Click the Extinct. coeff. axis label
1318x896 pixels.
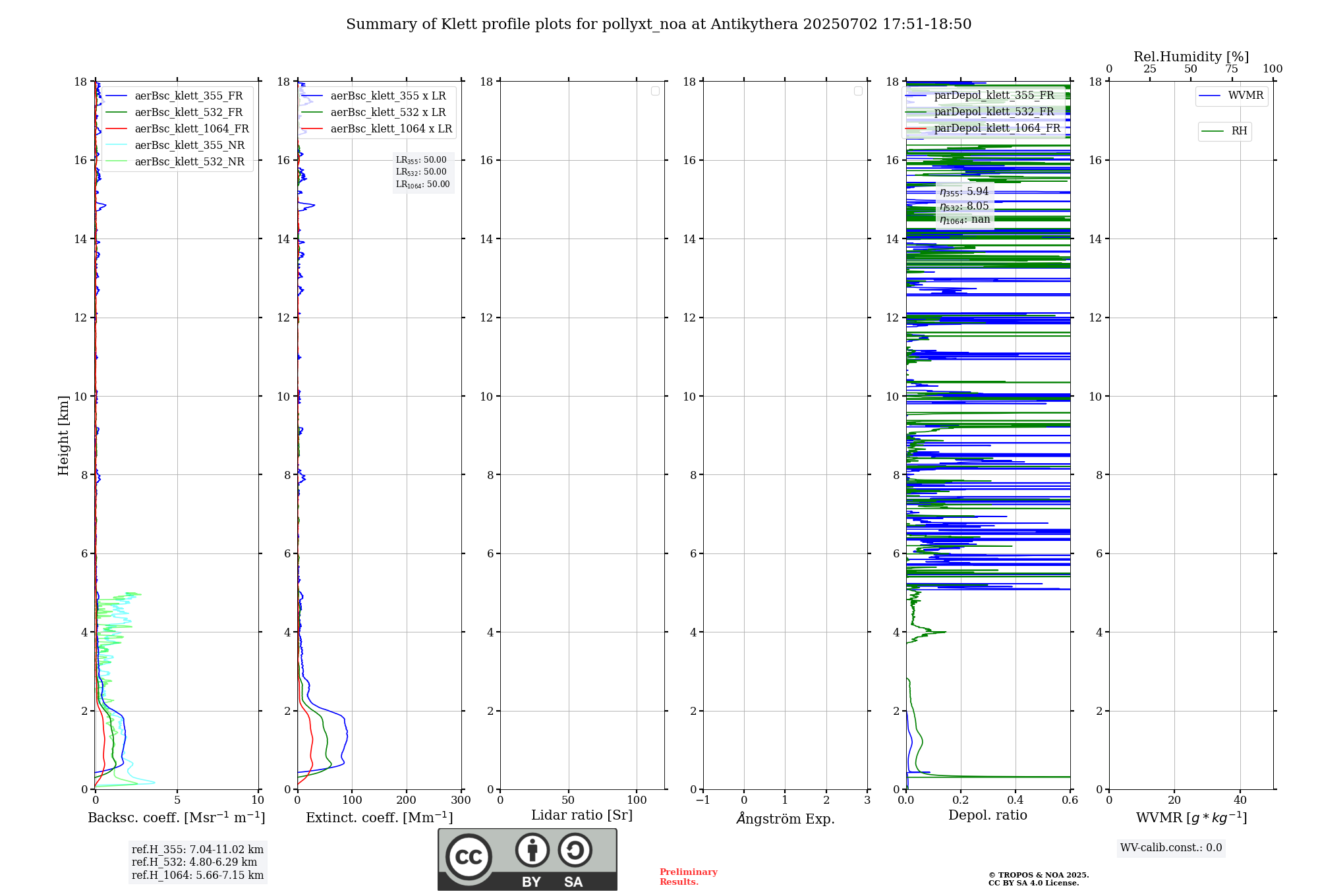click(x=380, y=818)
